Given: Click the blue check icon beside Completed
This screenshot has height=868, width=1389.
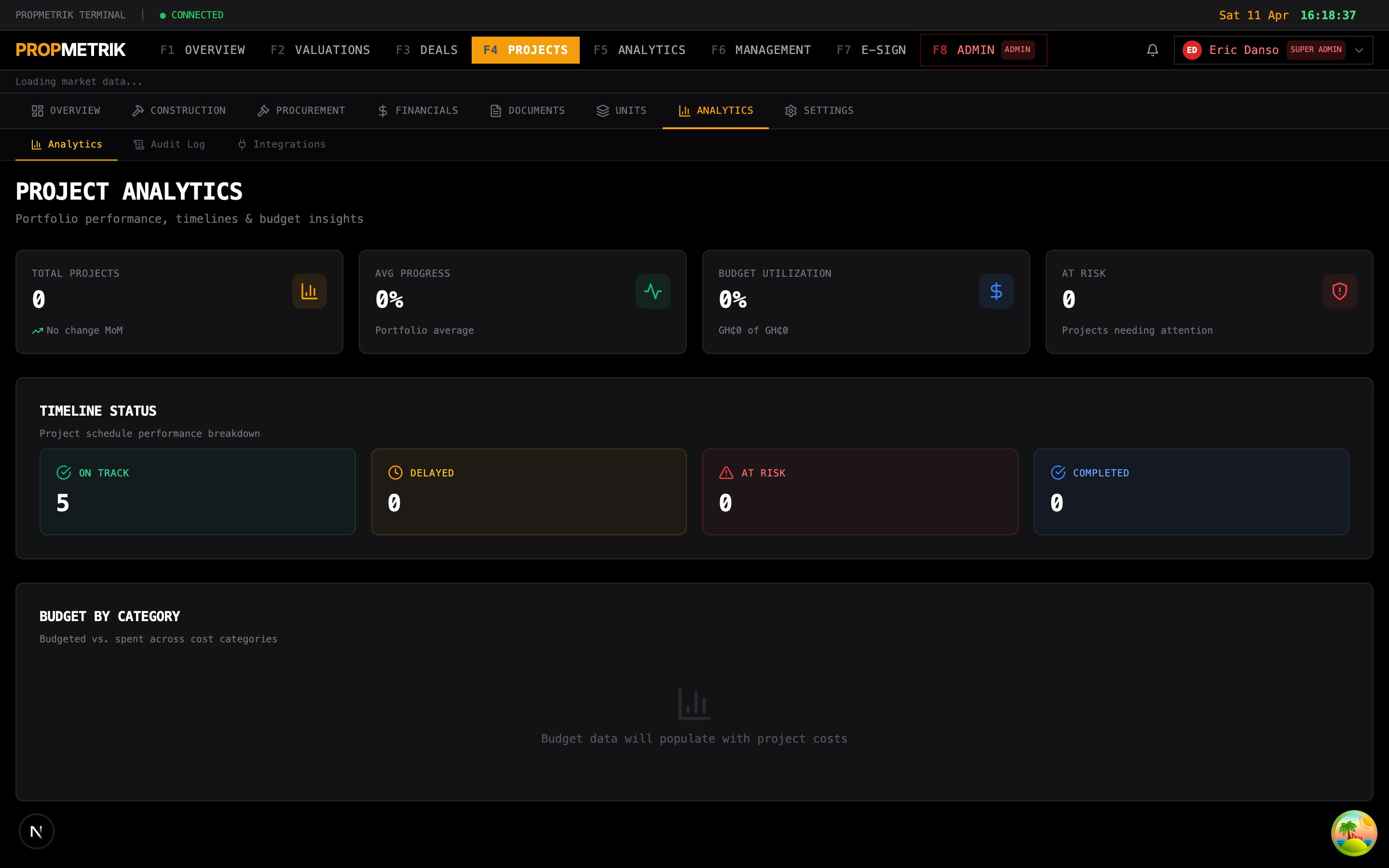Looking at the screenshot, I should pos(1058,473).
